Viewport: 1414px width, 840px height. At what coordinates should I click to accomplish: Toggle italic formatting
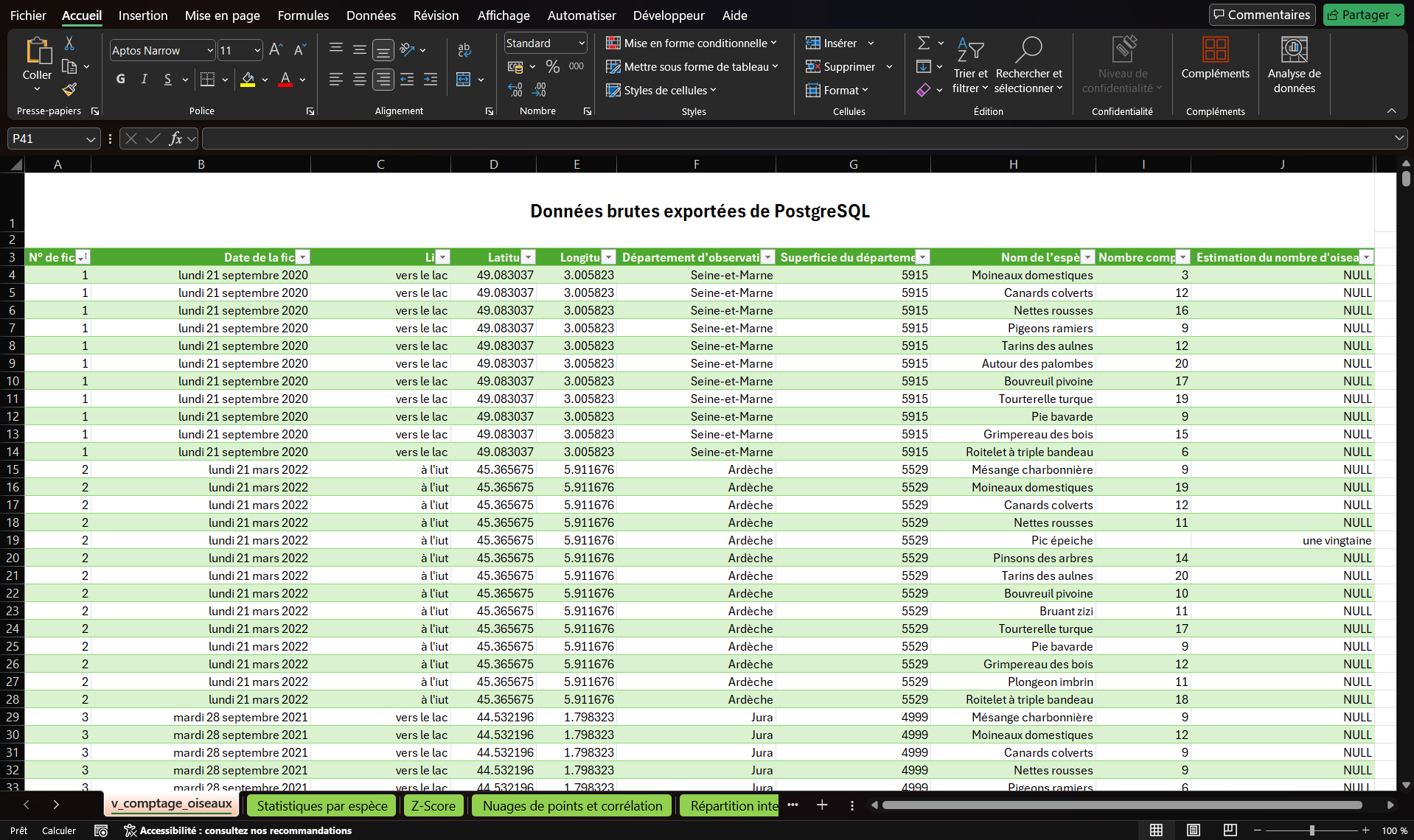coord(144,79)
